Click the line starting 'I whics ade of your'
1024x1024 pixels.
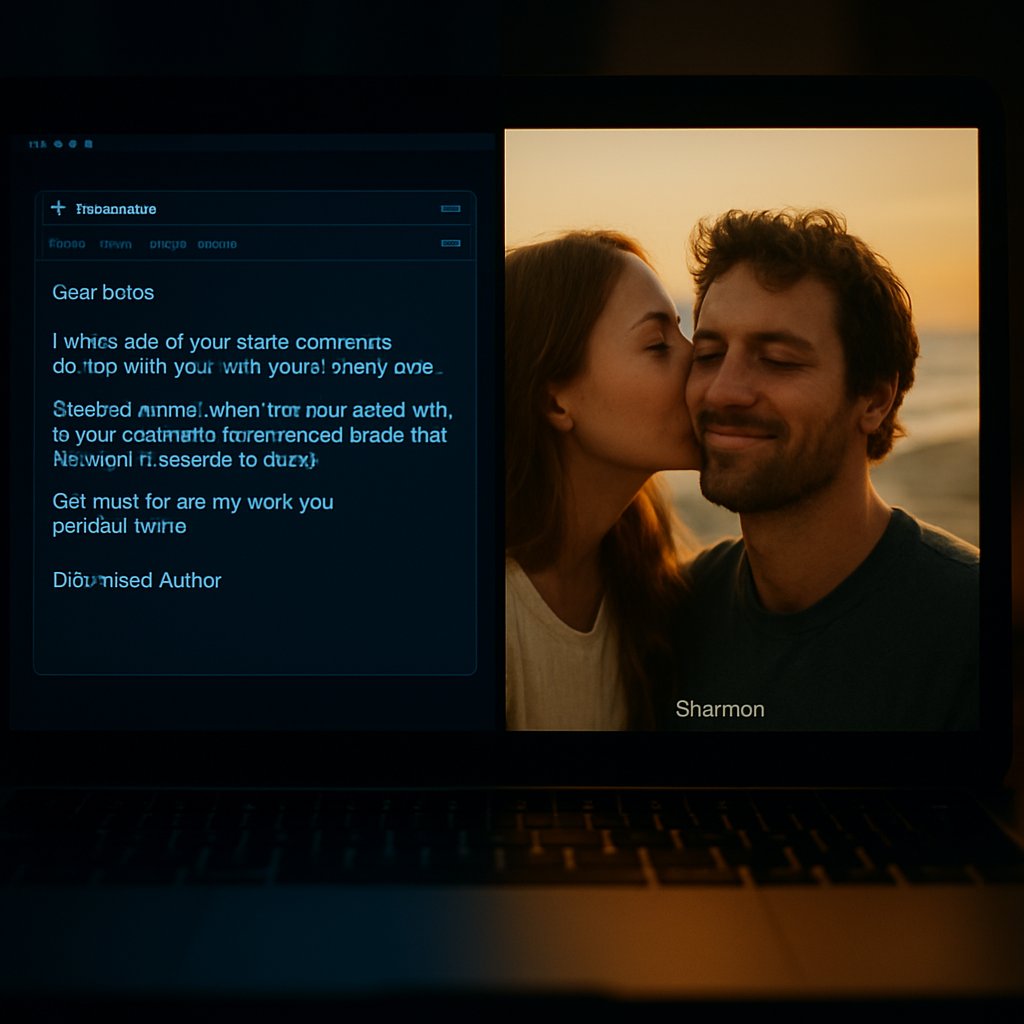pyautogui.click(x=222, y=342)
